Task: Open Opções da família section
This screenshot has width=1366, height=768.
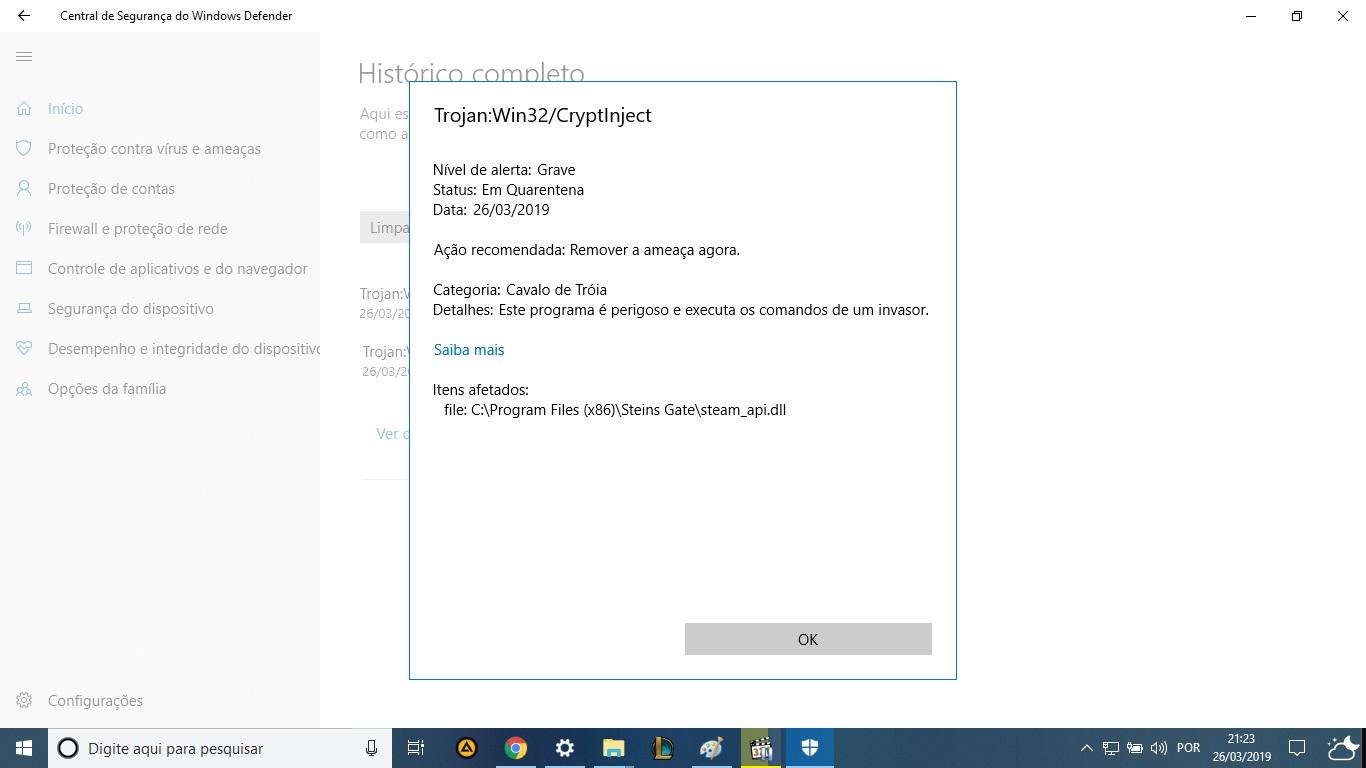Action: coord(107,388)
